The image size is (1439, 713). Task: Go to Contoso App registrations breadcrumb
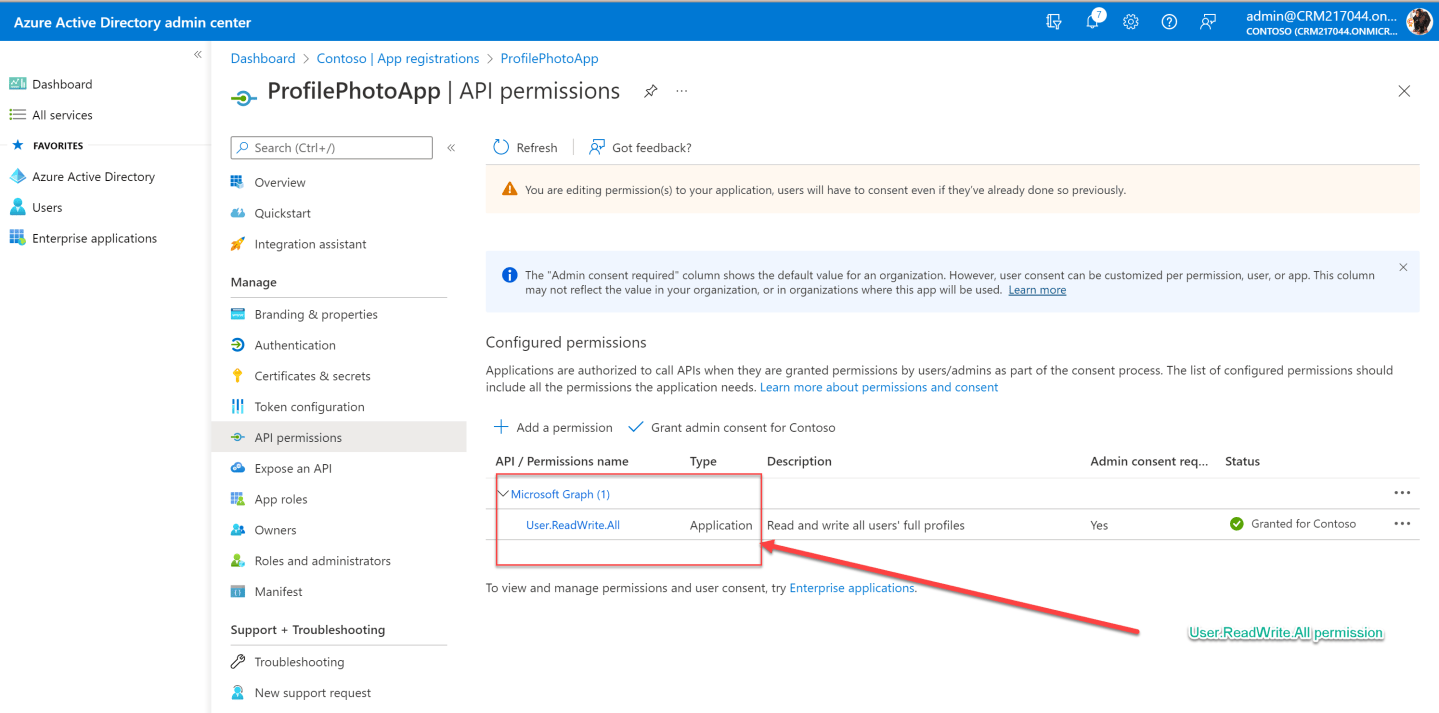[398, 59]
